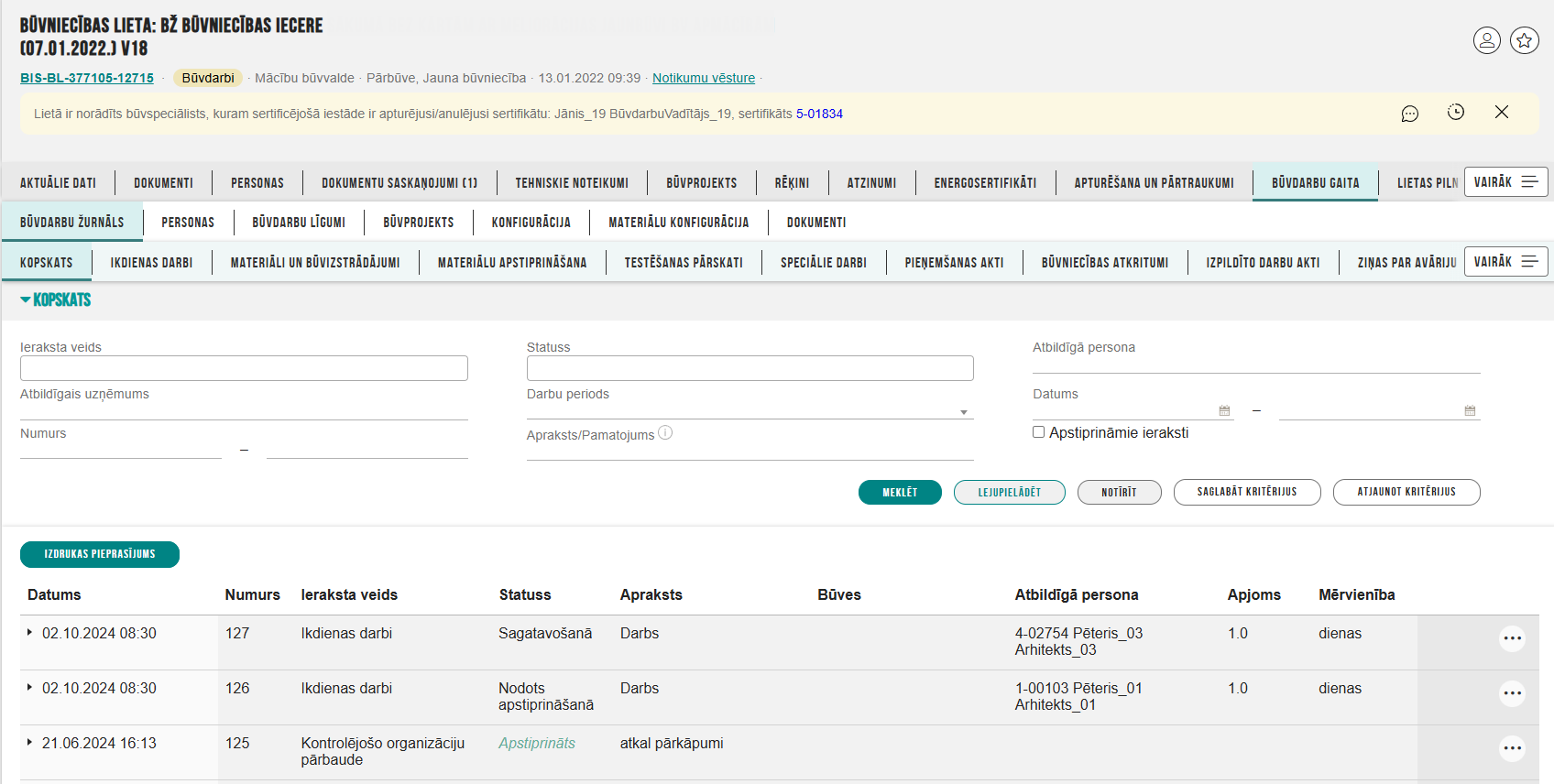Open the Notikumu vēsture link

click(x=703, y=78)
